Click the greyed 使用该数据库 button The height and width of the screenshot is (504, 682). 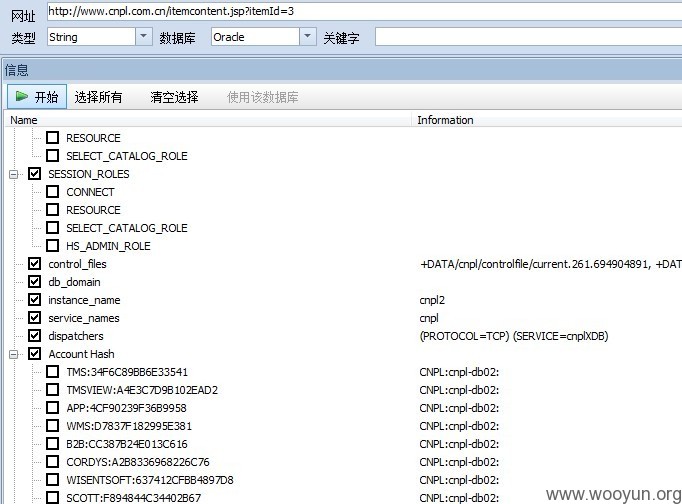click(262, 97)
